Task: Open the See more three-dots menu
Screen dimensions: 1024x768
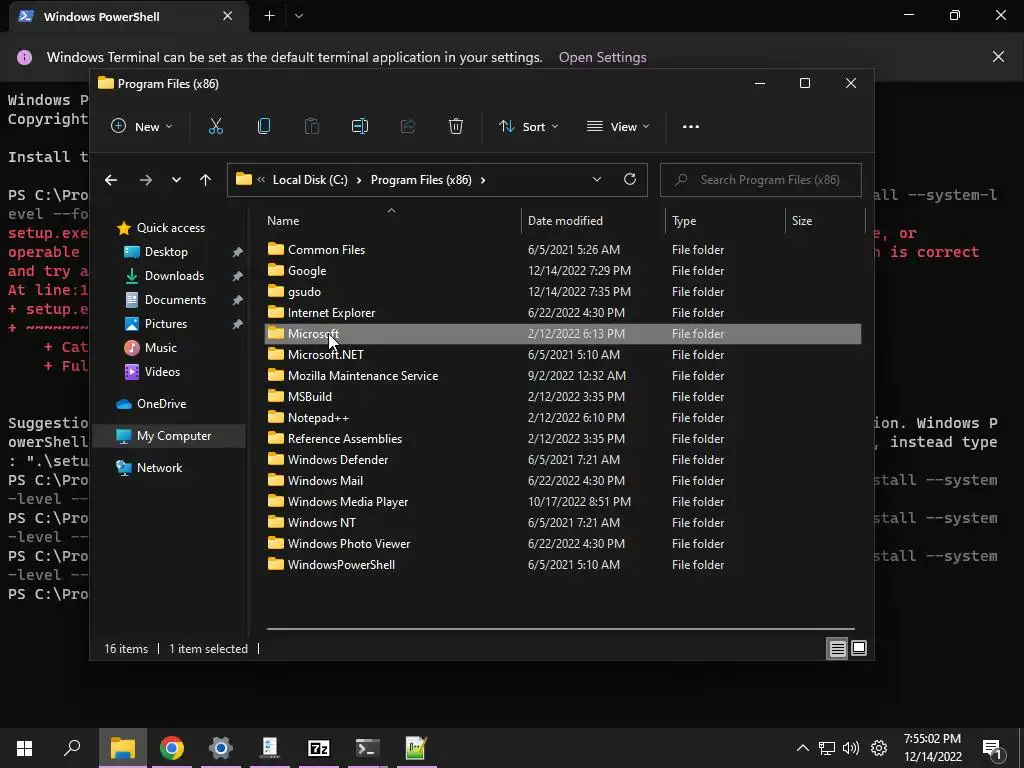Action: (x=691, y=127)
